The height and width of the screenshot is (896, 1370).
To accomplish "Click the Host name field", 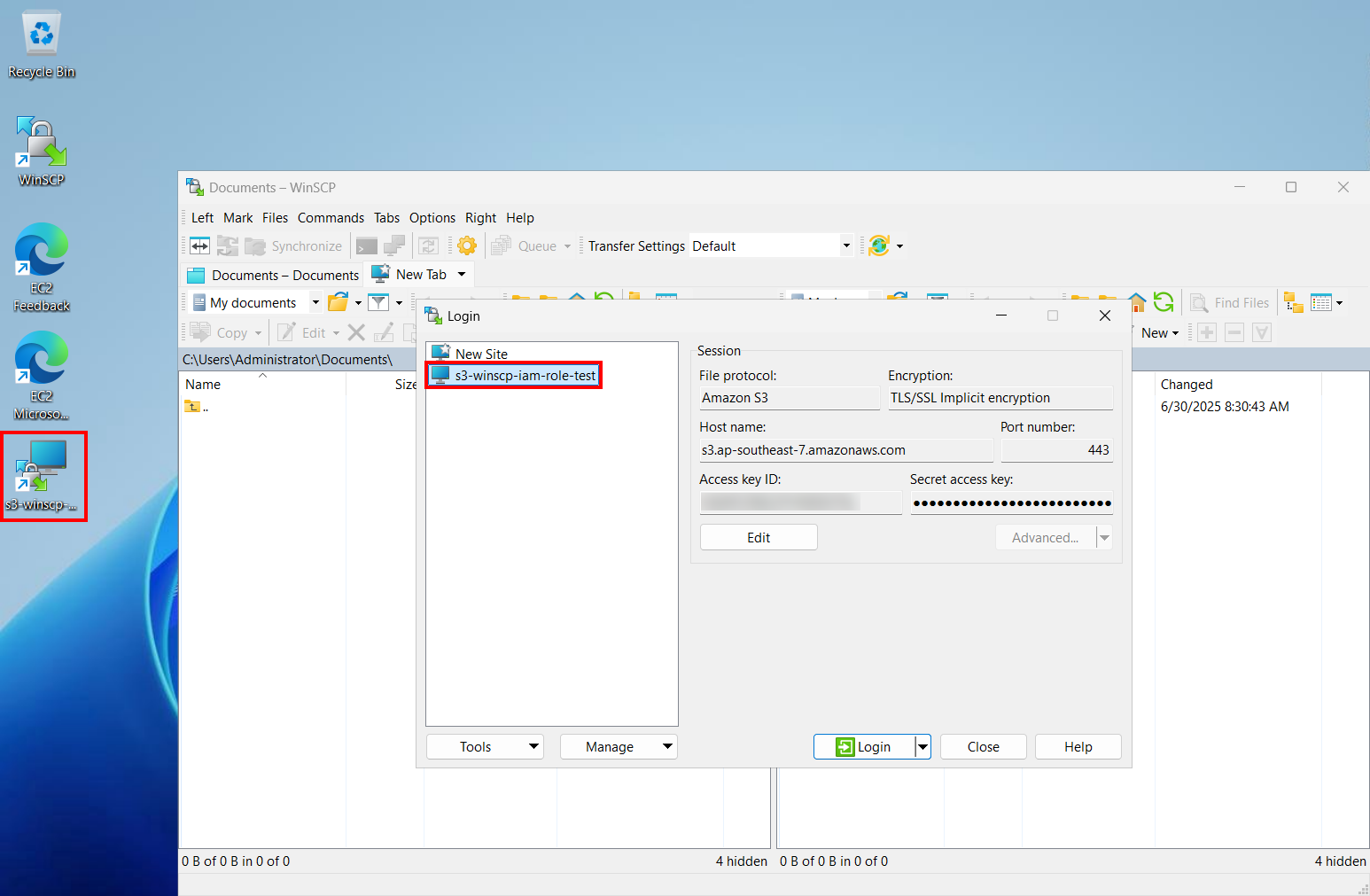I will (846, 450).
